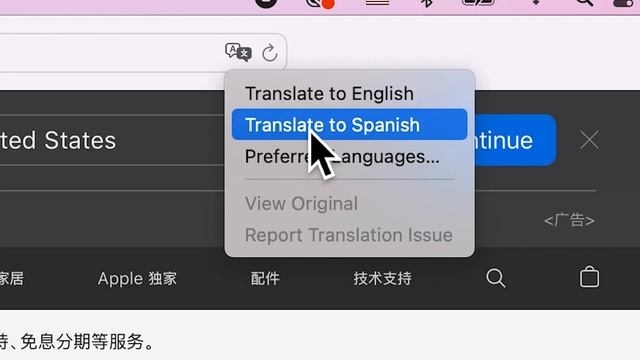This screenshot has height=360, width=640.
Task: Reload the page with the refresh icon
Action: tap(270, 53)
